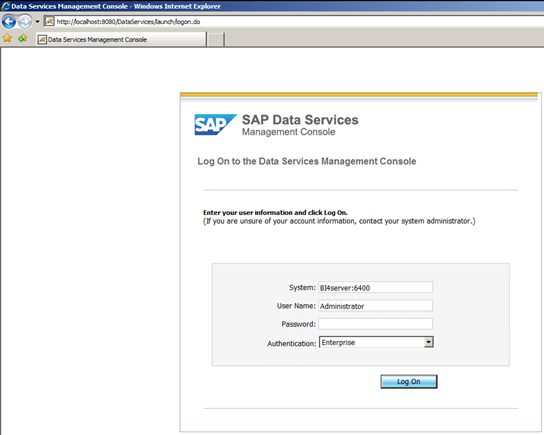544x435 pixels.
Task: Open Favorites star icon
Action: click(7, 38)
